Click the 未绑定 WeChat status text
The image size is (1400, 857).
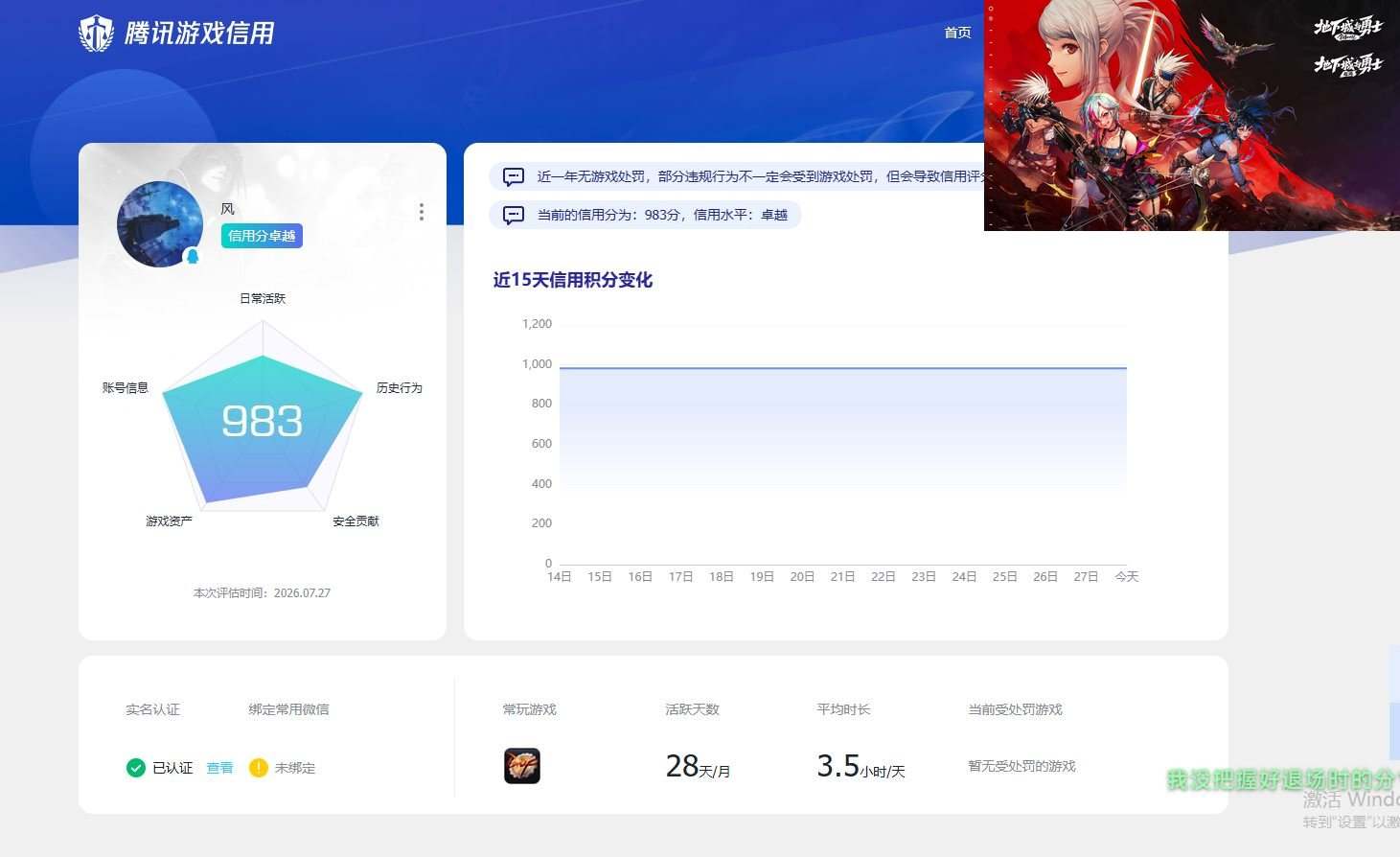coord(295,768)
